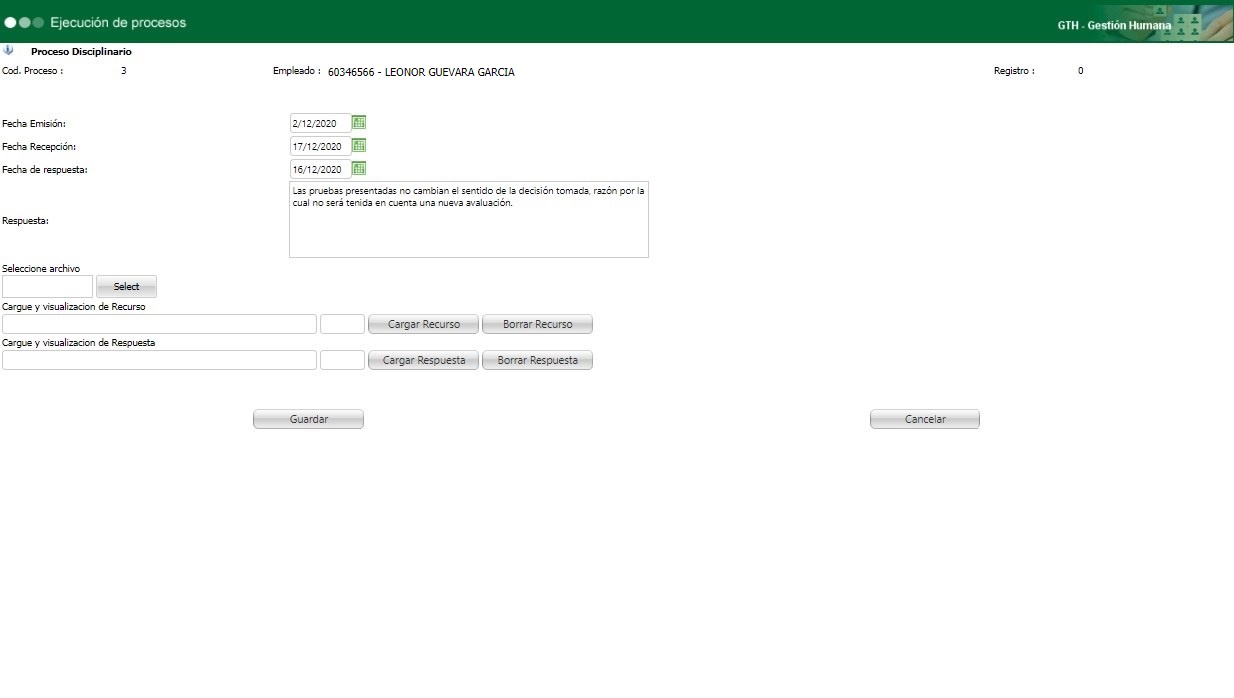Click the Proceso Disciplinario section title
The height and width of the screenshot is (698, 1234).
pyautogui.click(x=81, y=51)
